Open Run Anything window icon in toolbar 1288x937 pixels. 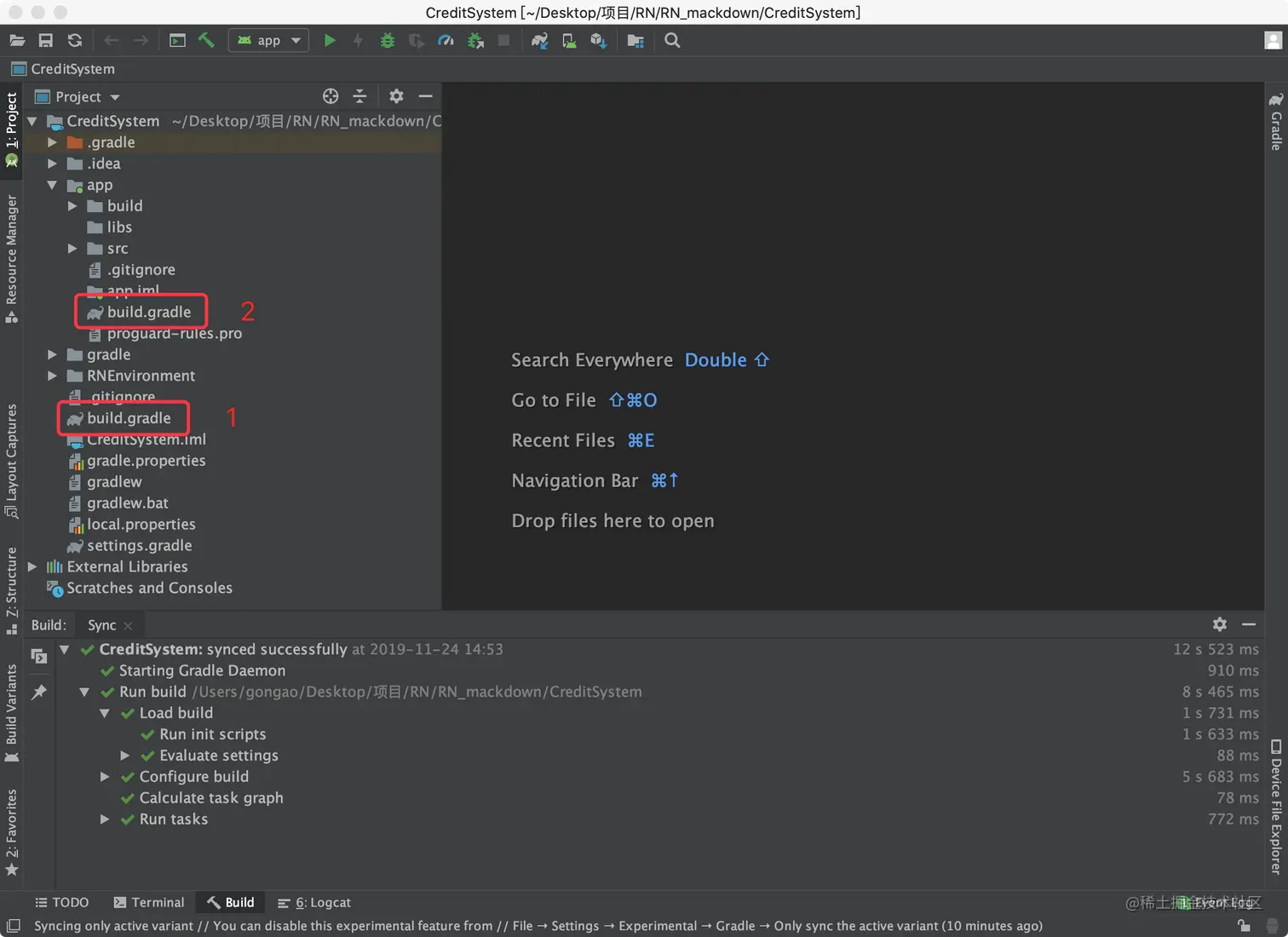pyautogui.click(x=177, y=40)
